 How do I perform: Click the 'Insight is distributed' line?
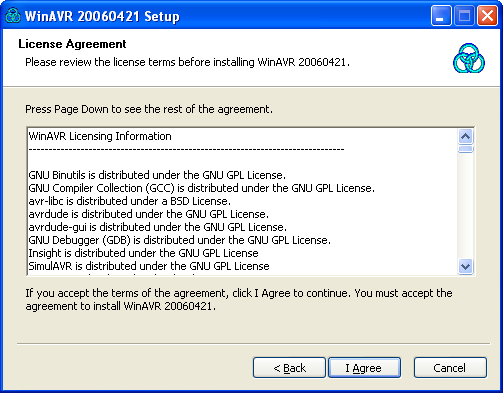coord(143,253)
